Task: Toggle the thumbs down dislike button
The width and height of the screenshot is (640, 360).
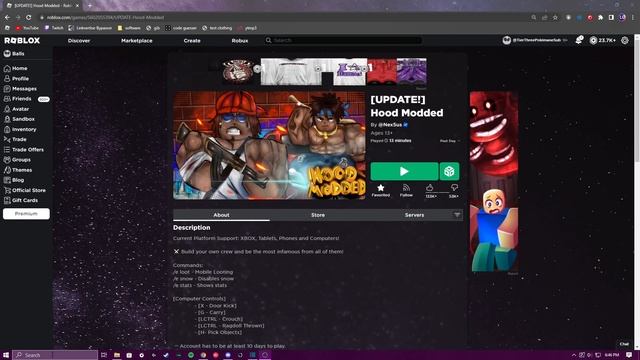Action: click(454, 187)
